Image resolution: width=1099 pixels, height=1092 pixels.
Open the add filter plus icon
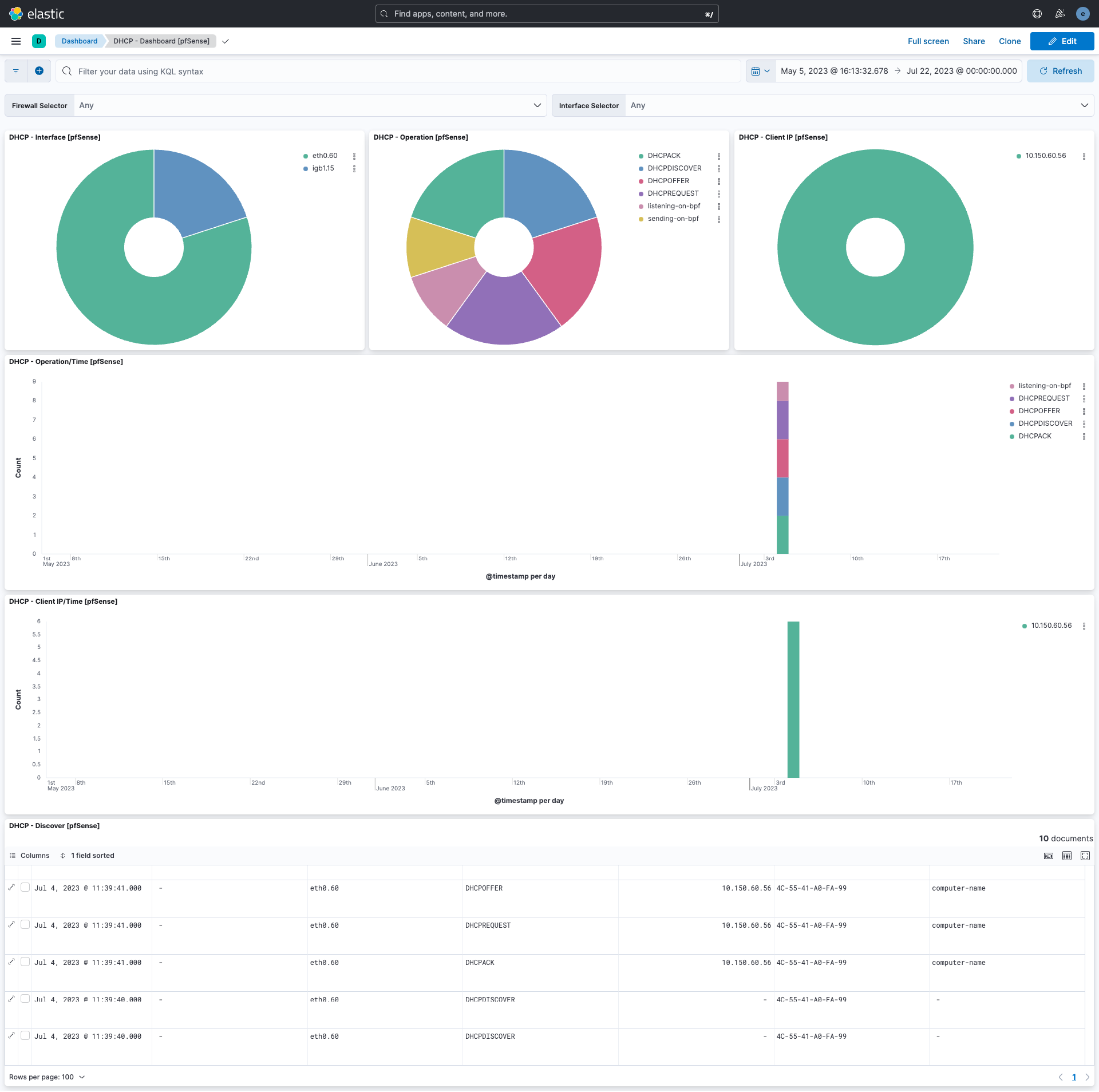(39, 70)
